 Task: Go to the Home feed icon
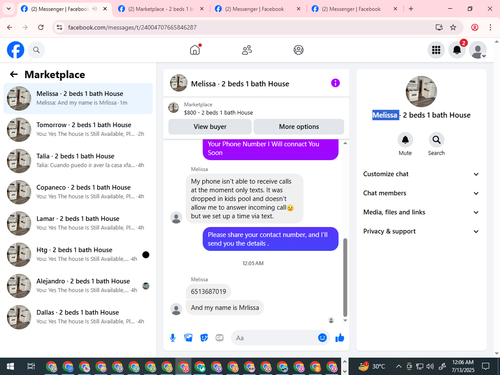pos(195,50)
